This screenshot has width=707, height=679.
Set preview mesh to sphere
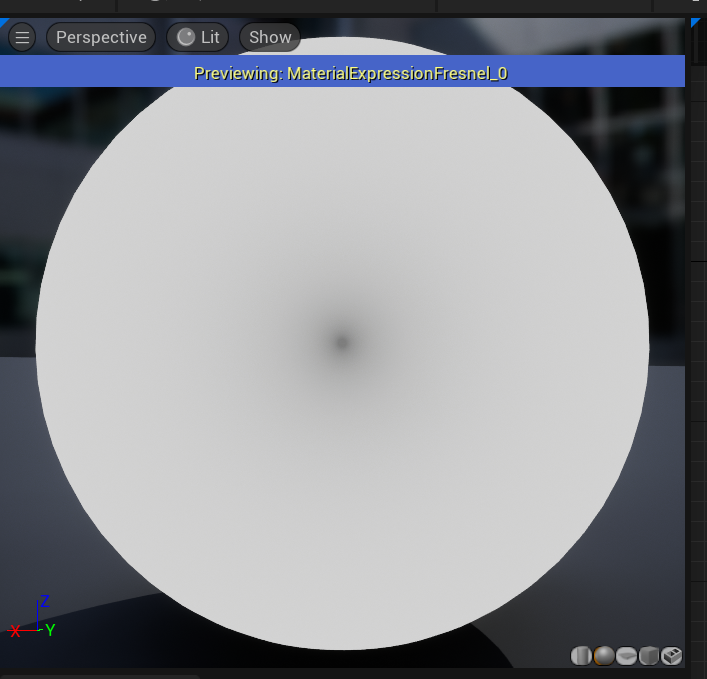click(604, 656)
